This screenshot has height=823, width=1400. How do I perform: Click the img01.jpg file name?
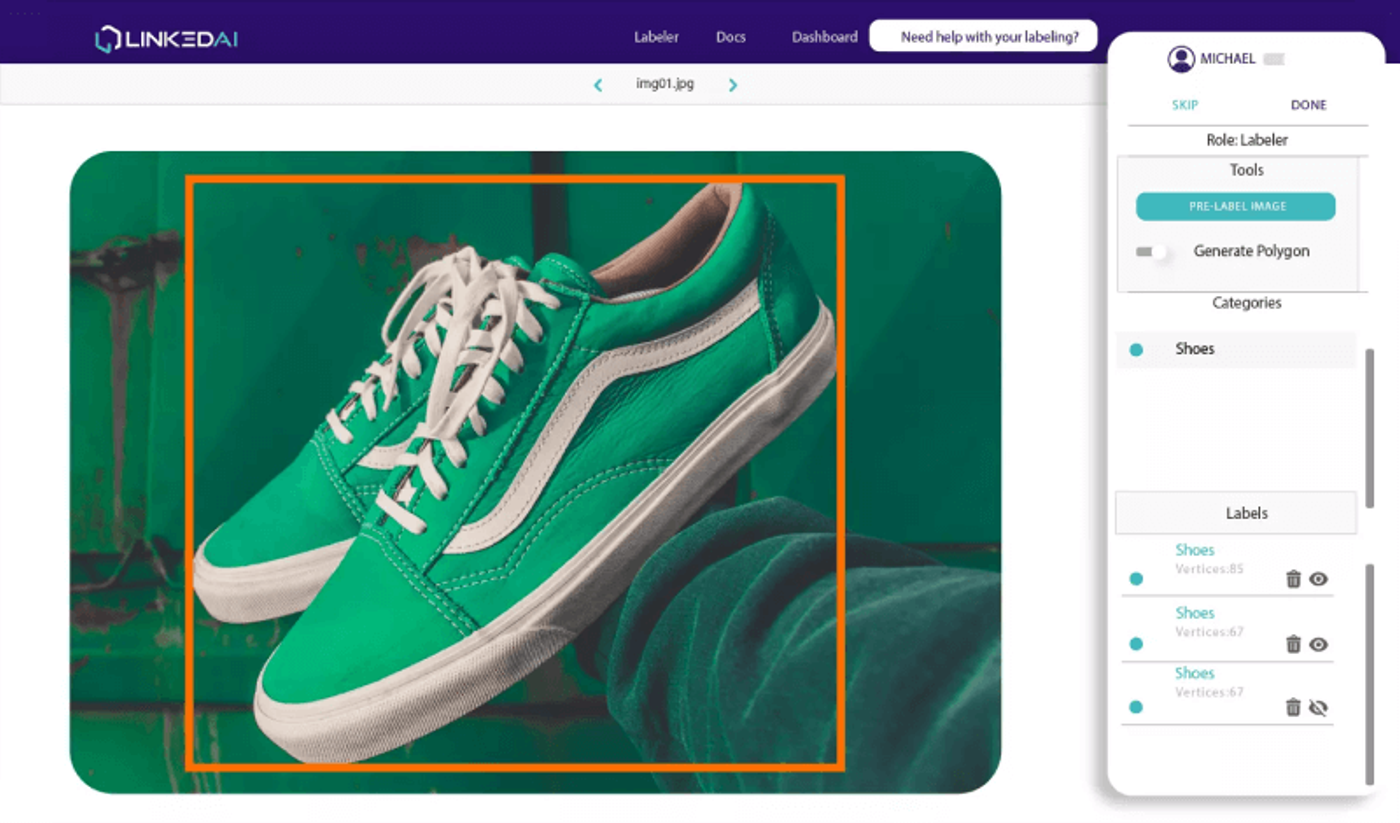point(665,84)
